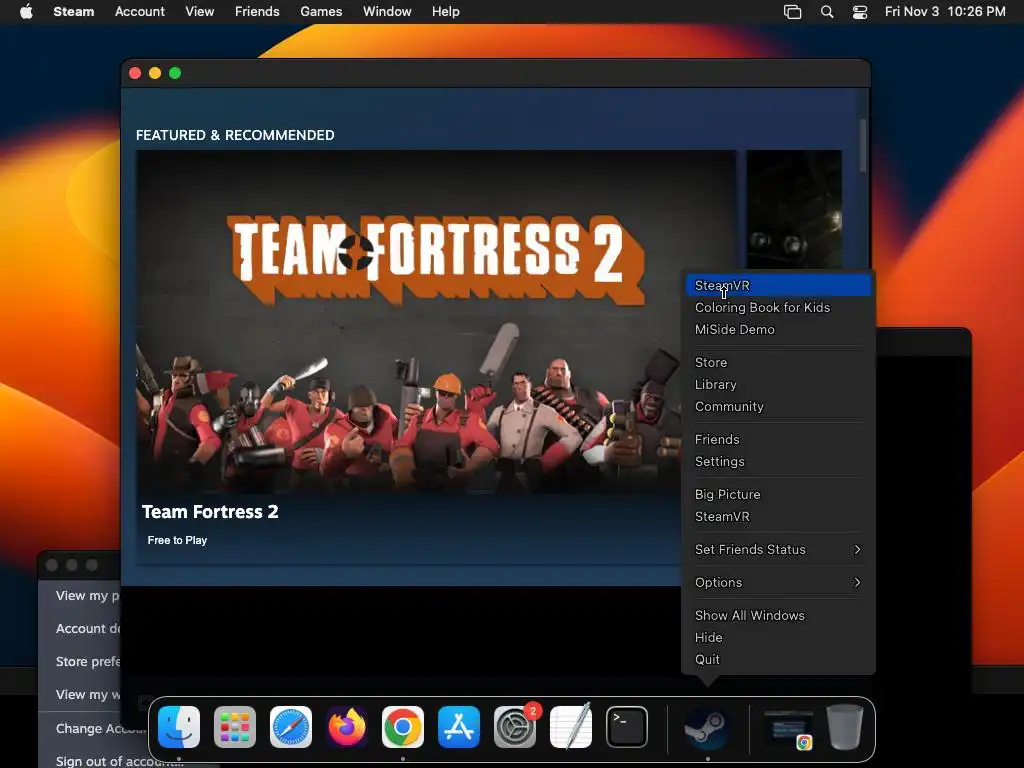Click Account details in the background account menu
Viewport: 1024px width, 768px height.
(x=88, y=628)
